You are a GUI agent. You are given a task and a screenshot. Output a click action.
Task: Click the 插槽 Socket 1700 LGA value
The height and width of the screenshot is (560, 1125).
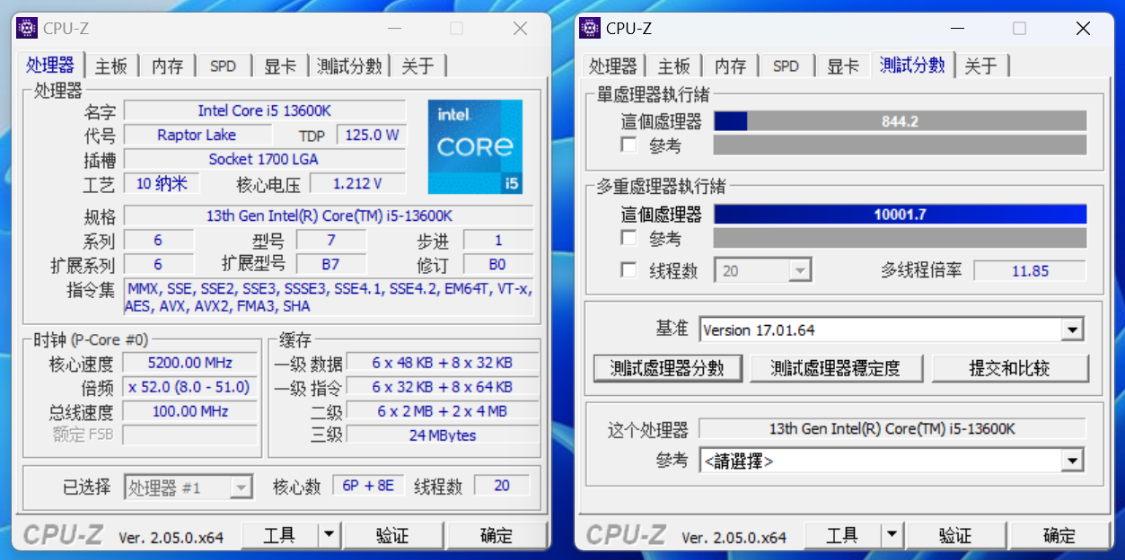[x=265, y=159]
